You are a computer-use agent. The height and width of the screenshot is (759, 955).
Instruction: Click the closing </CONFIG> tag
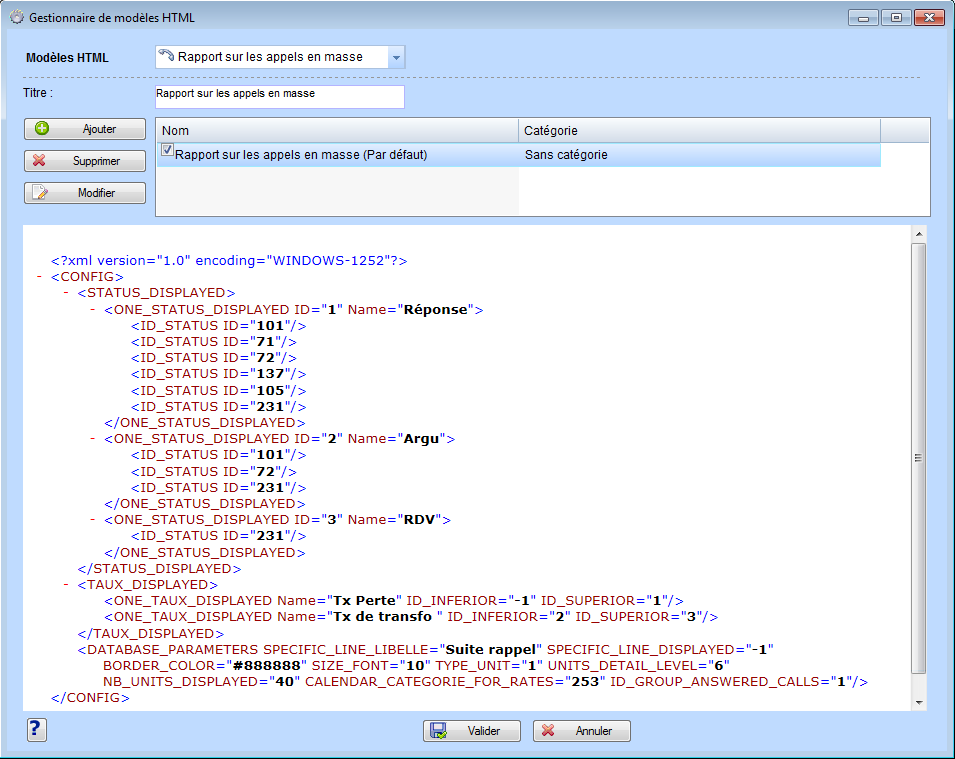[x=90, y=697]
